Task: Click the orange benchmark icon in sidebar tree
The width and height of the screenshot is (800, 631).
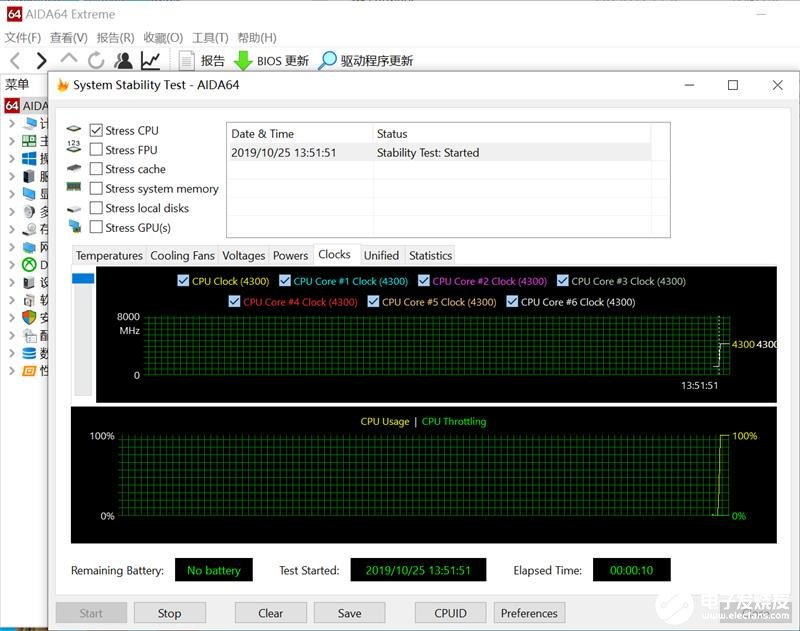Action: click(29, 370)
